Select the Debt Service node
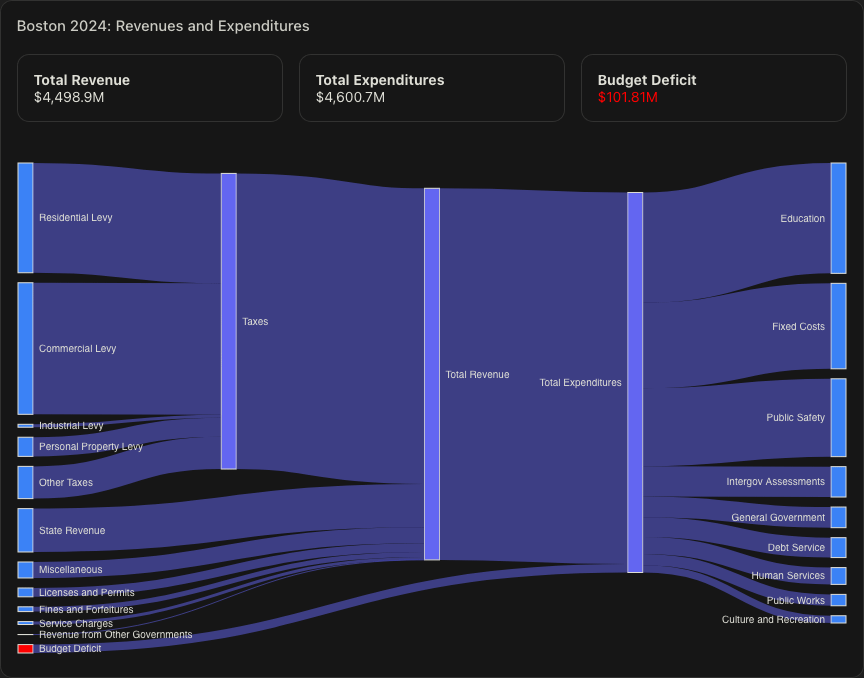 (839, 547)
